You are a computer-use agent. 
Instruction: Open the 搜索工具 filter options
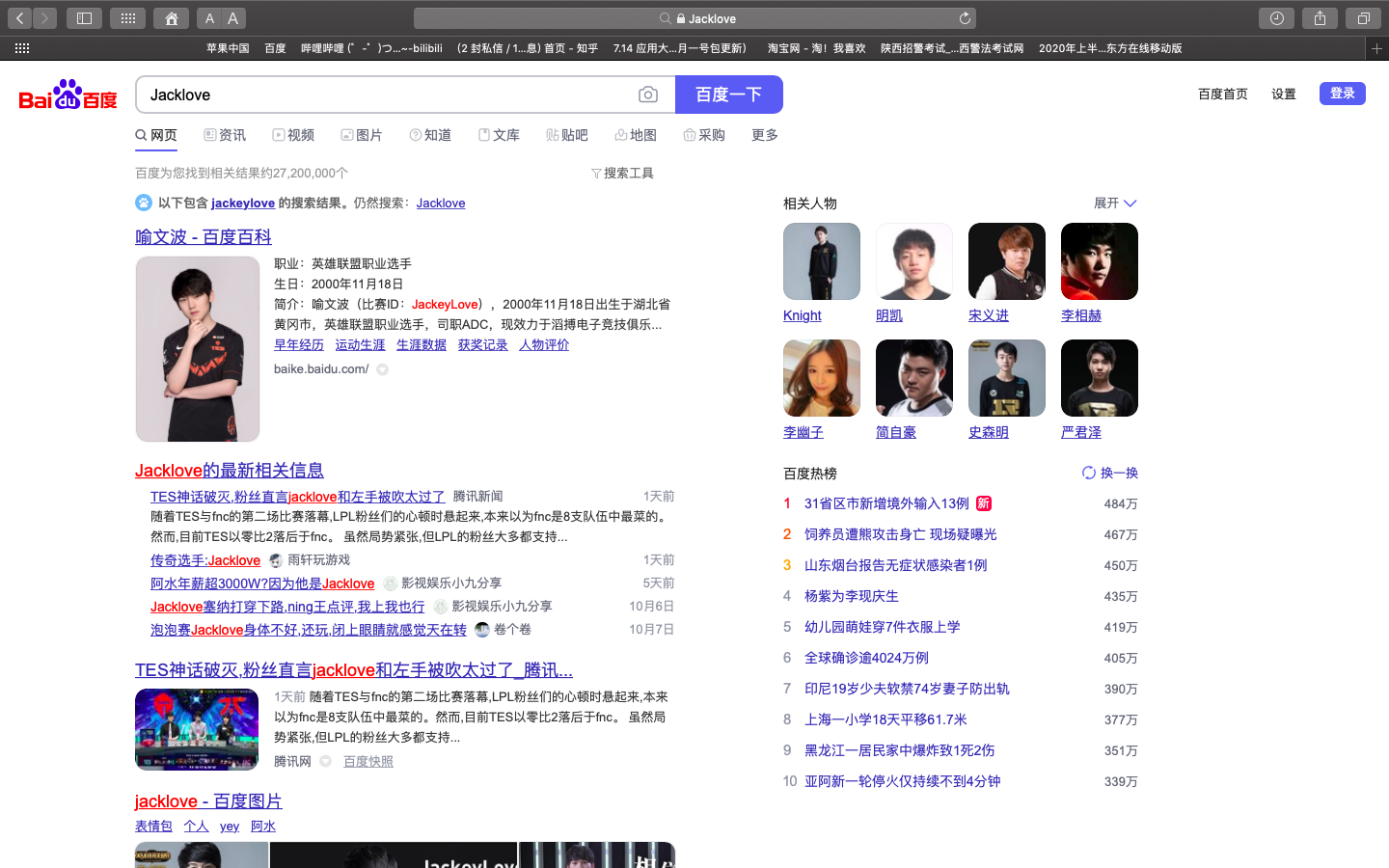click(622, 174)
